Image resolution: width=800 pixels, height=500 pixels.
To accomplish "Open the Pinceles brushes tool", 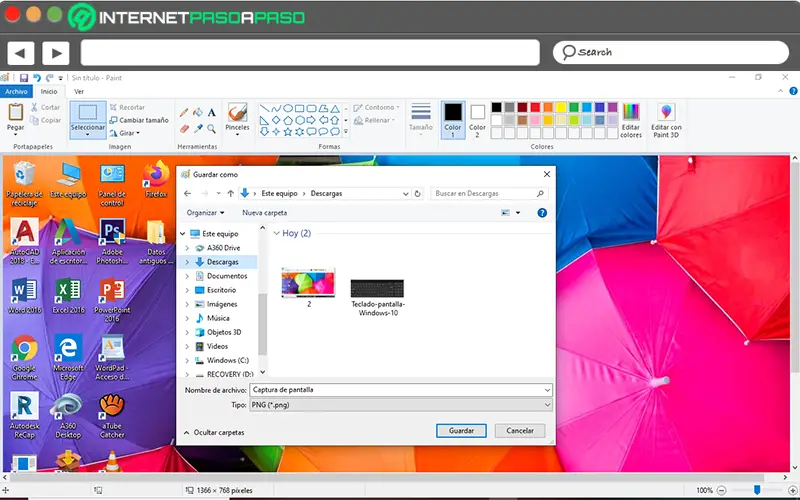I will pyautogui.click(x=238, y=118).
